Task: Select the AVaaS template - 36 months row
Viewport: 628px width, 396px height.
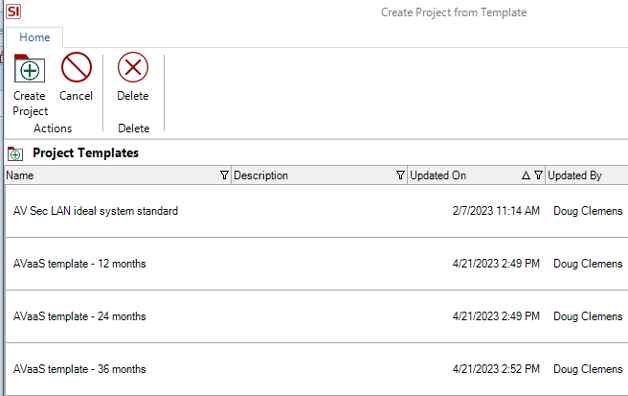Action: (316, 369)
